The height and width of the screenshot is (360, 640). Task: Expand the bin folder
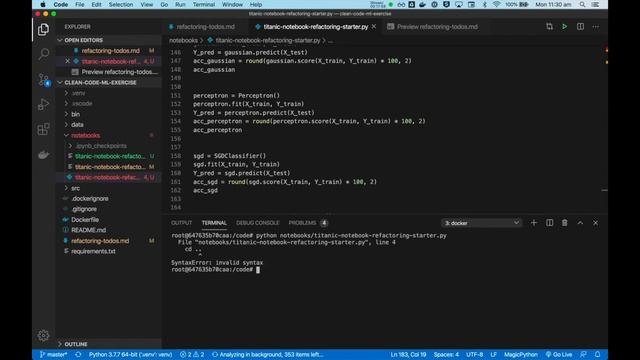[76, 114]
